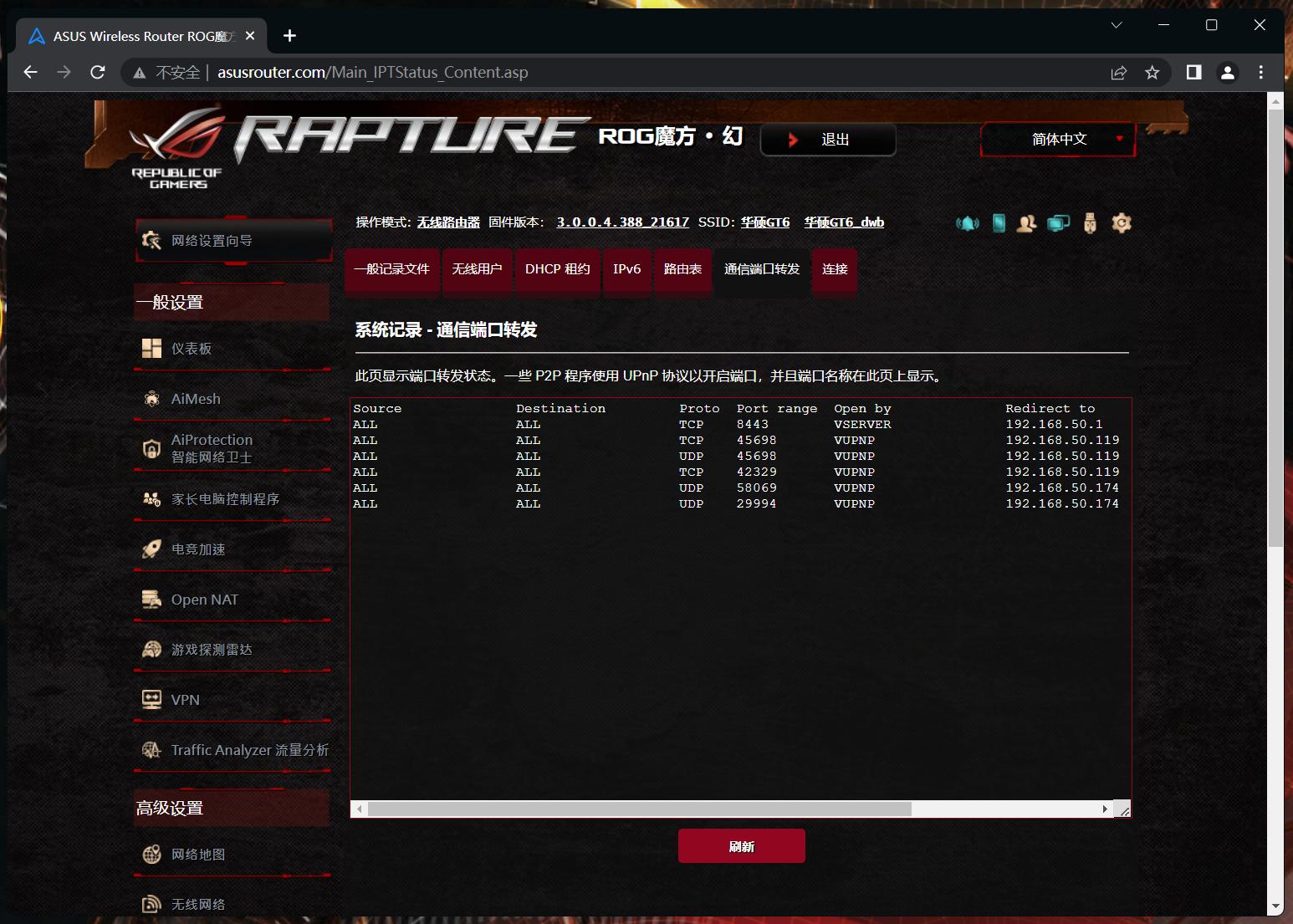
Task: Open the IPv6 log tab
Action: click(x=626, y=269)
